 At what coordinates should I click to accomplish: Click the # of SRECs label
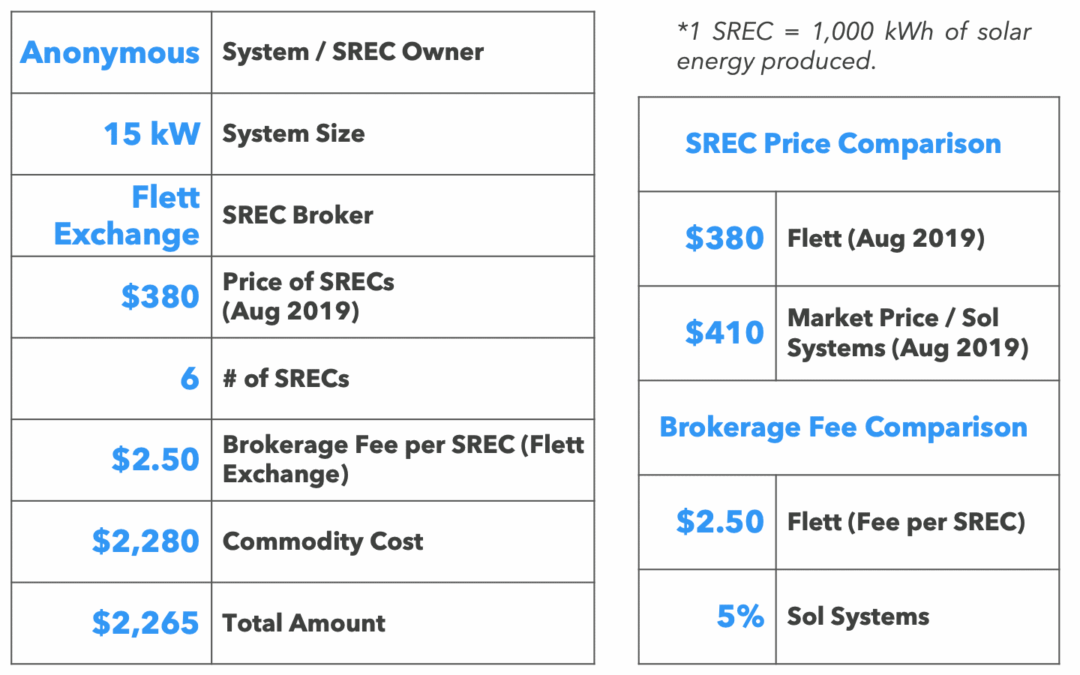(x=285, y=379)
